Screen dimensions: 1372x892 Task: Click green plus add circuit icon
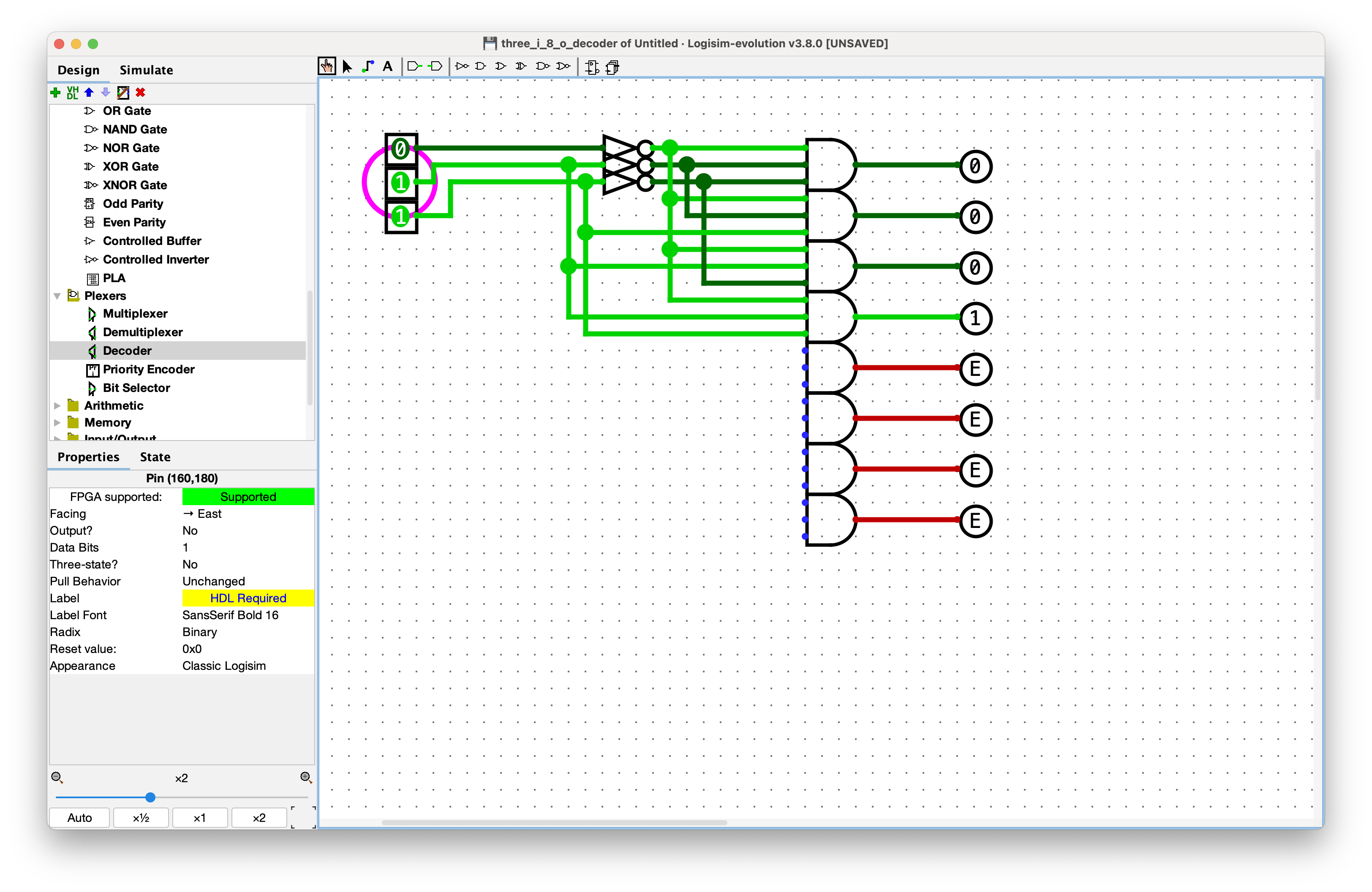click(56, 93)
